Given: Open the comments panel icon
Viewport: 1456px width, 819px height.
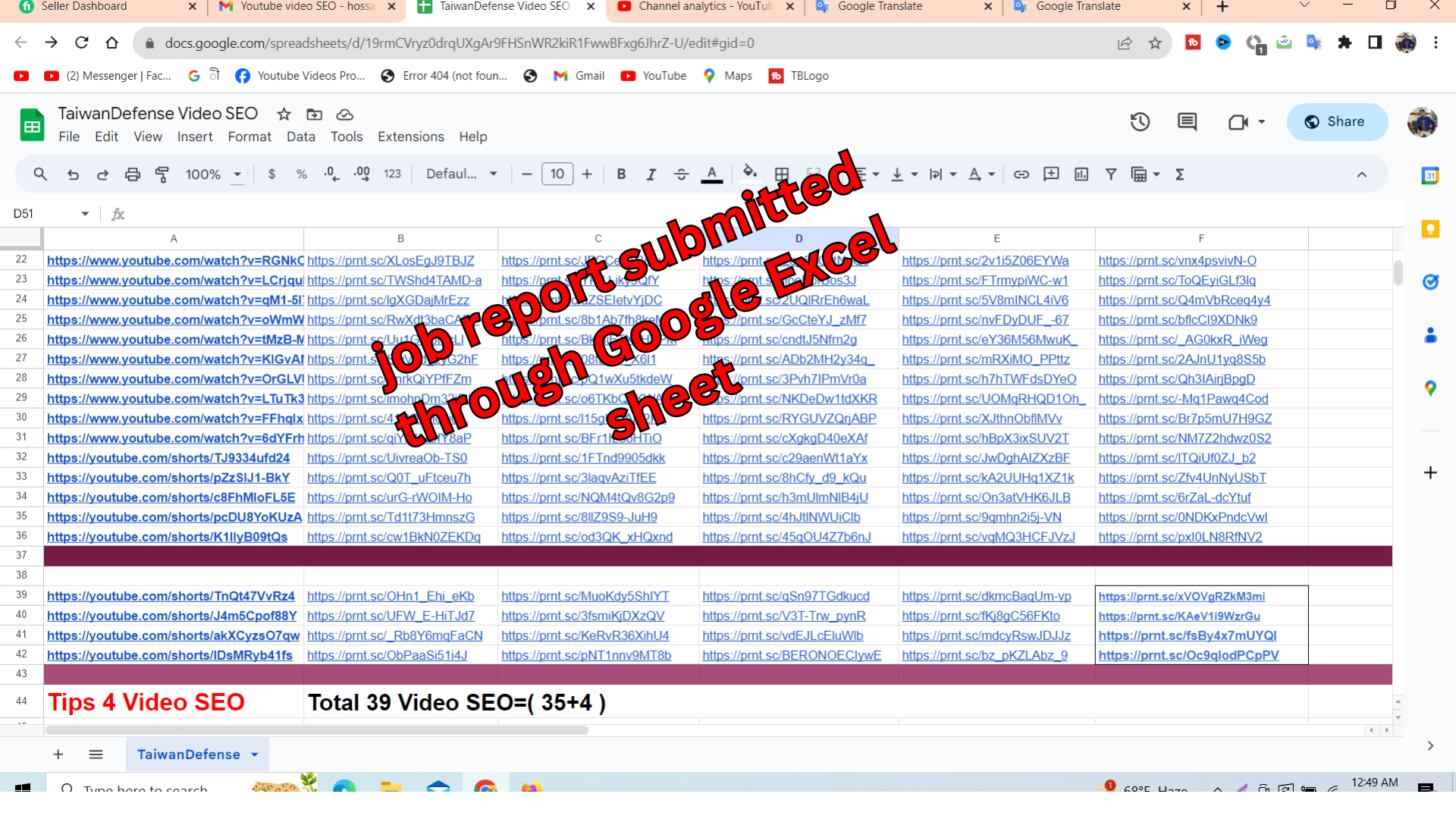Looking at the screenshot, I should point(1187,122).
